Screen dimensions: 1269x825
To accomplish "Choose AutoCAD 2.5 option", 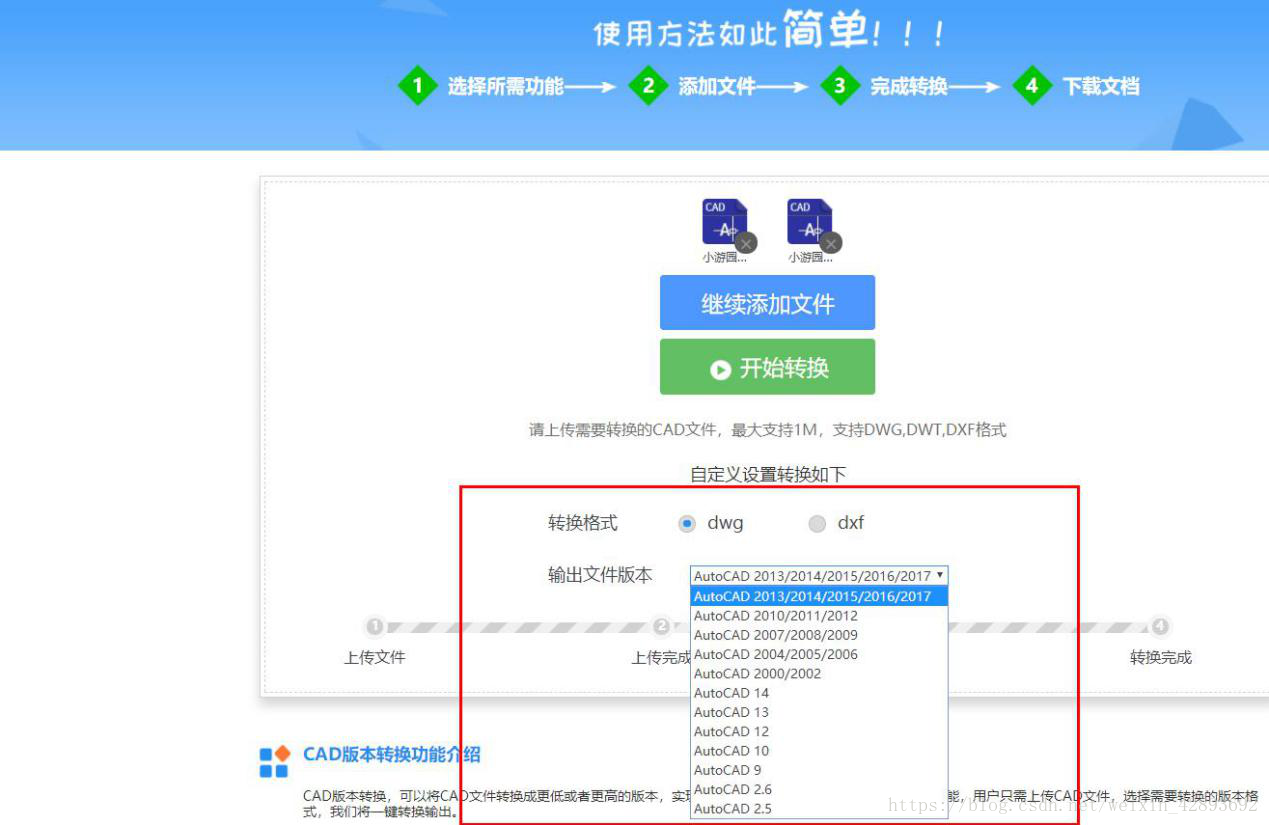I will coord(819,809).
